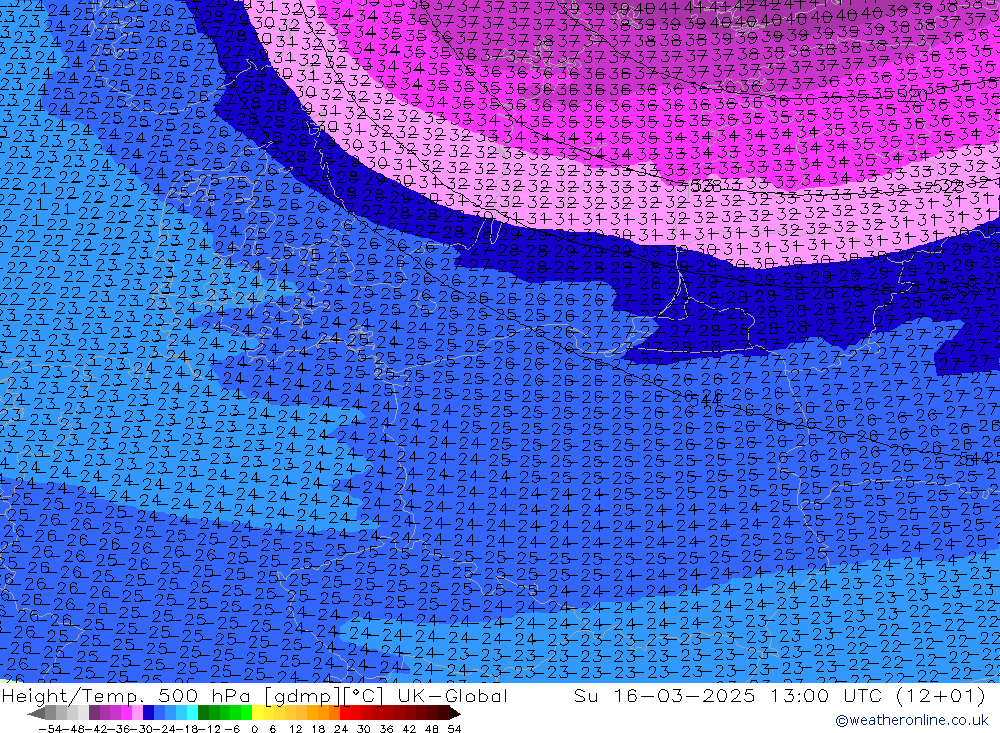The image size is (1000, 733).
Task: Click the 'Height/Temp. 500 hPa' map title
Action: (127, 695)
